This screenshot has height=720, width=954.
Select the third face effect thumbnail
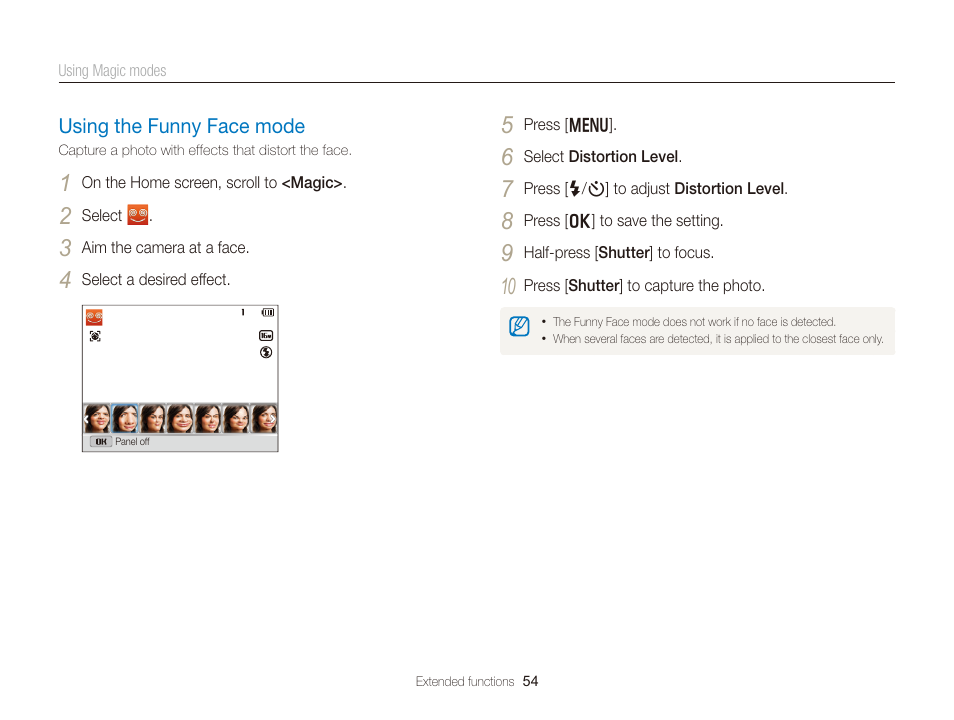152,418
